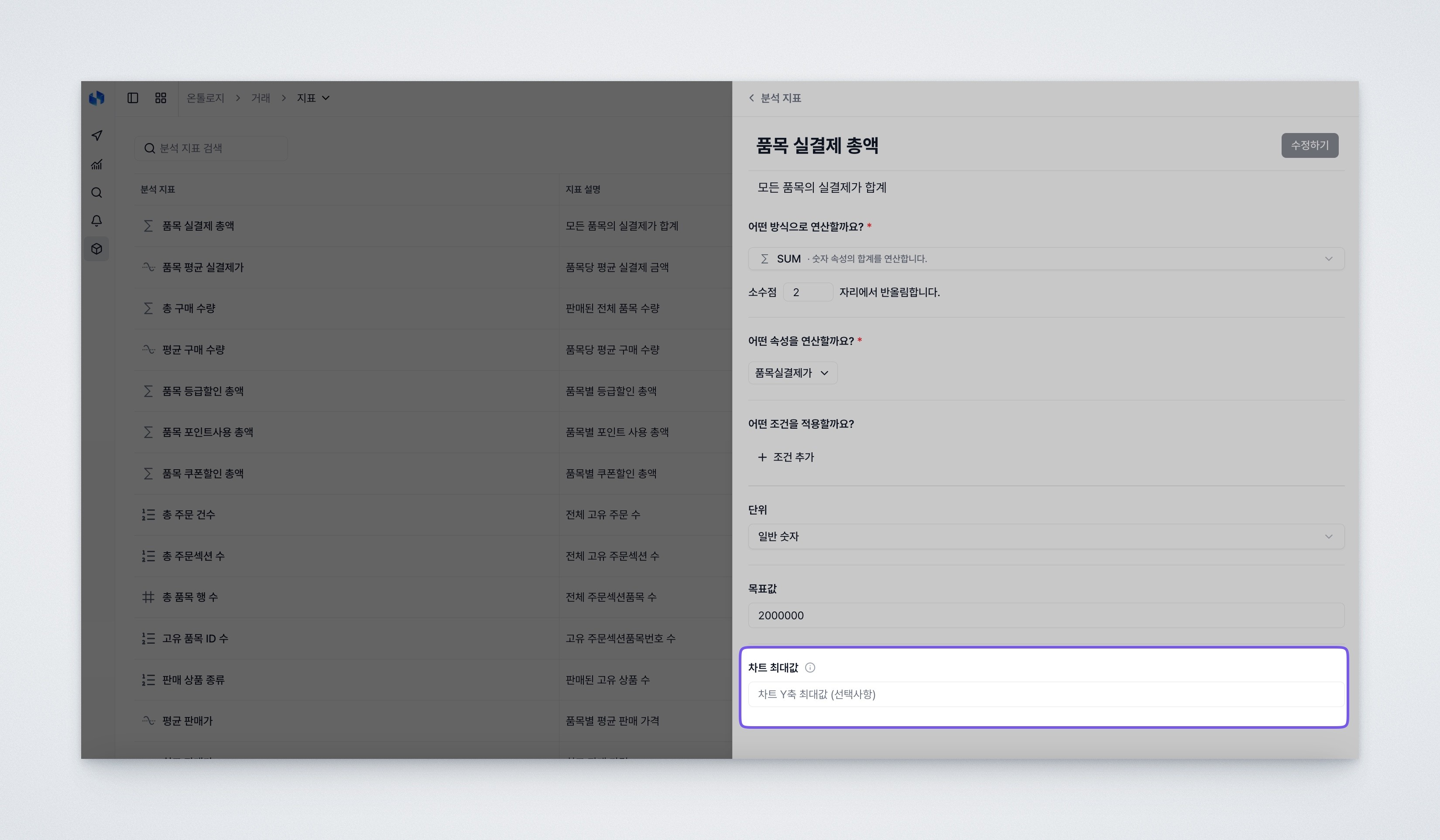Select the 총 주문 건수 metric row
The image size is (1440, 840).
point(189,515)
